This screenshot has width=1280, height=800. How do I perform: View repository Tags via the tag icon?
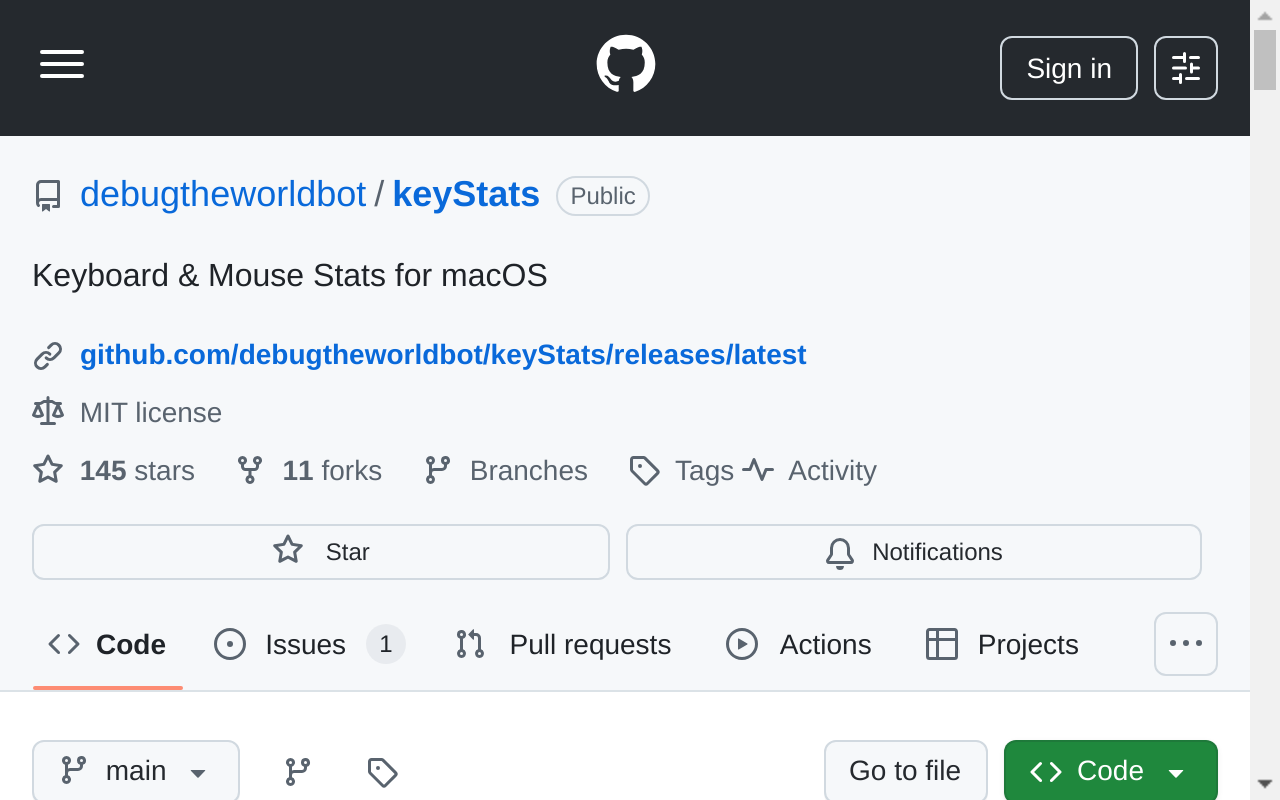tap(644, 470)
